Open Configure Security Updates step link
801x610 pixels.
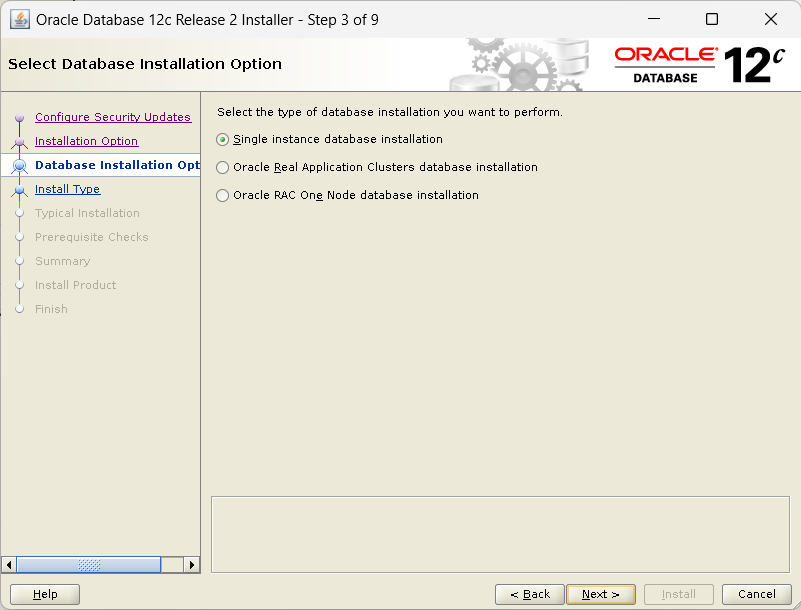[113, 117]
